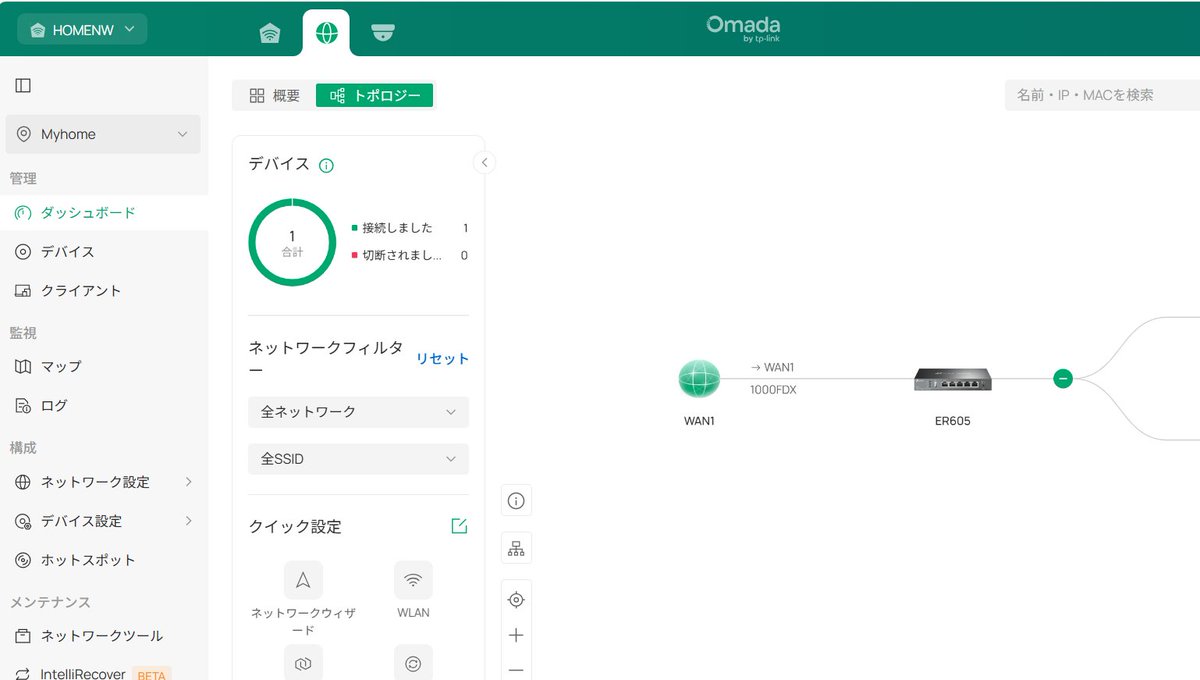The width and height of the screenshot is (1200, 680).
Task: Click the ホットスポット sidebar icon
Action: pos(23,560)
